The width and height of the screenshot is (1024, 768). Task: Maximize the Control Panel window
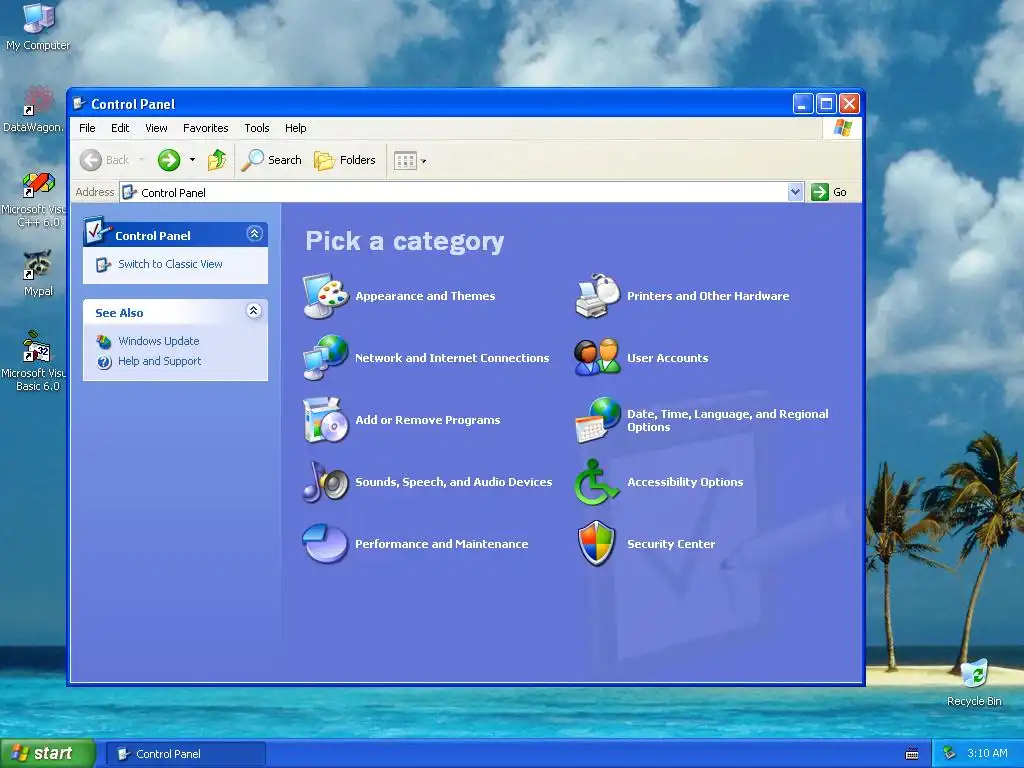coord(826,103)
